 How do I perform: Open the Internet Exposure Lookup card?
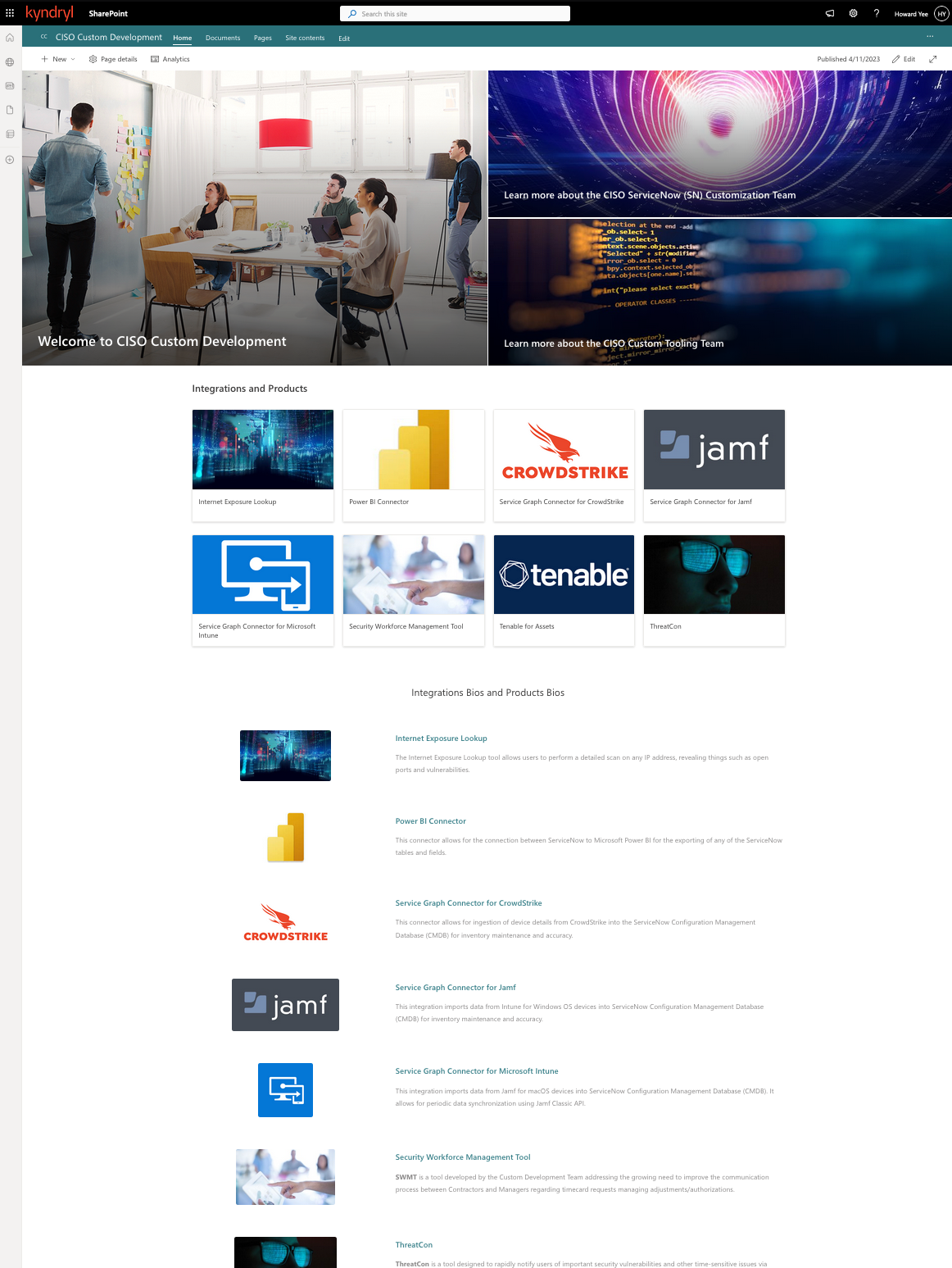[x=263, y=465]
